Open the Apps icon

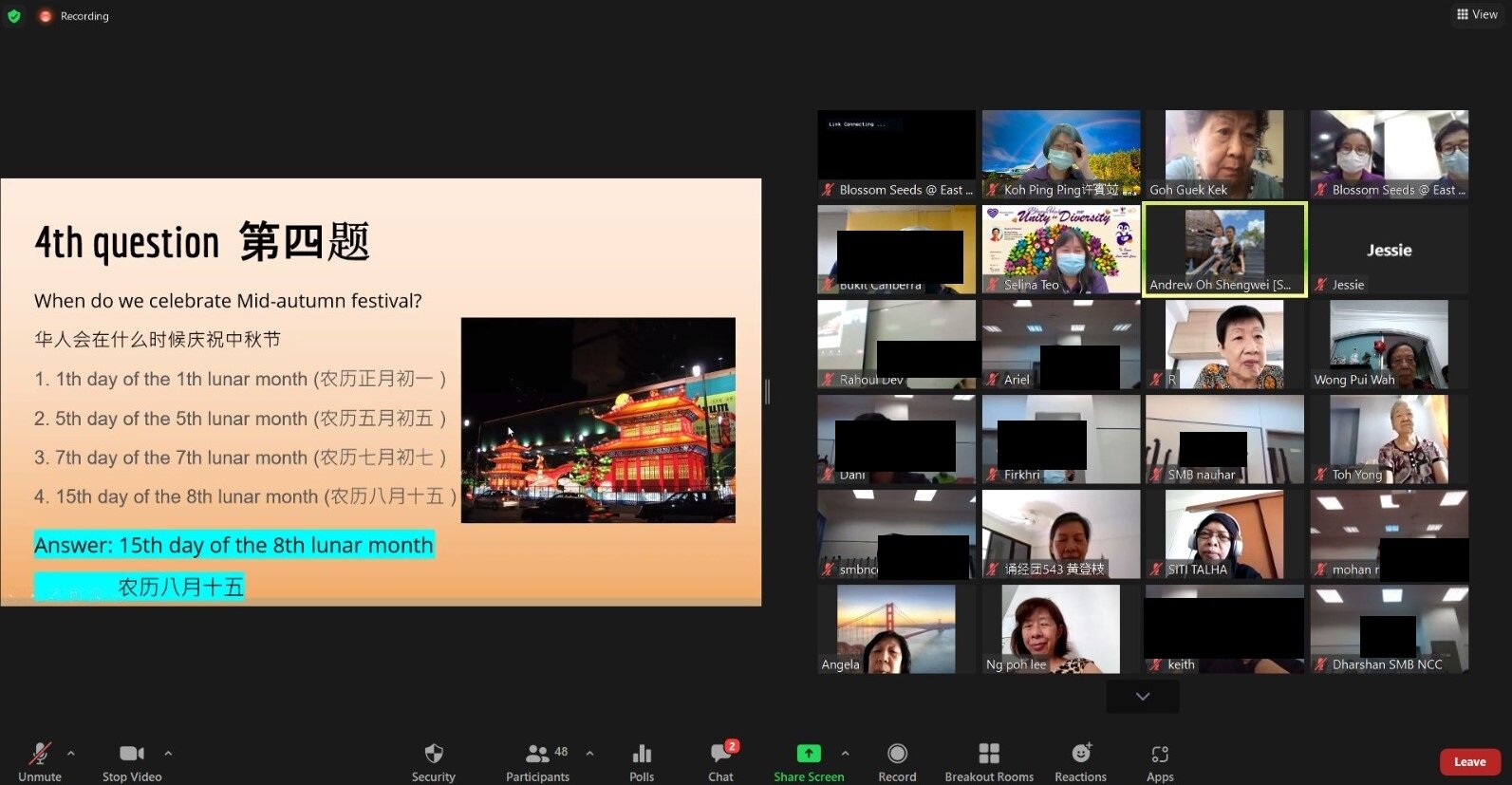coord(1160,754)
